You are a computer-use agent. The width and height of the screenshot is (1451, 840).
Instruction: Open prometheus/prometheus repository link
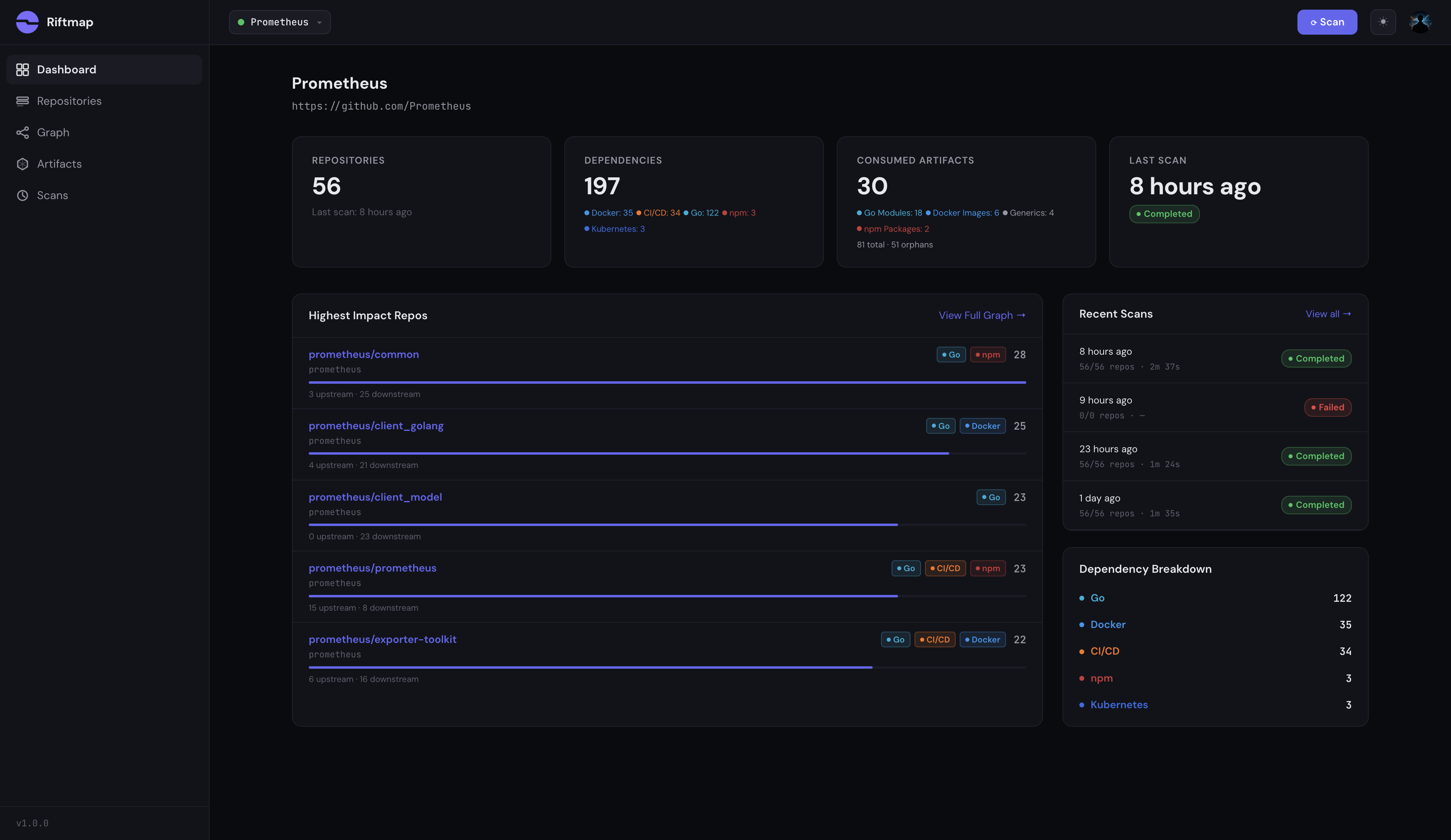point(372,568)
